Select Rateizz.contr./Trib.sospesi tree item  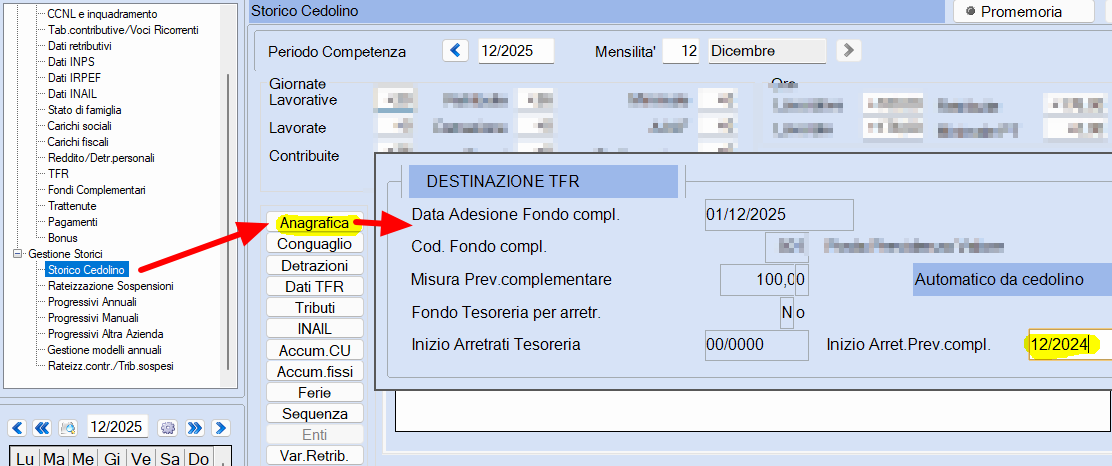pyautogui.click(x=110, y=366)
